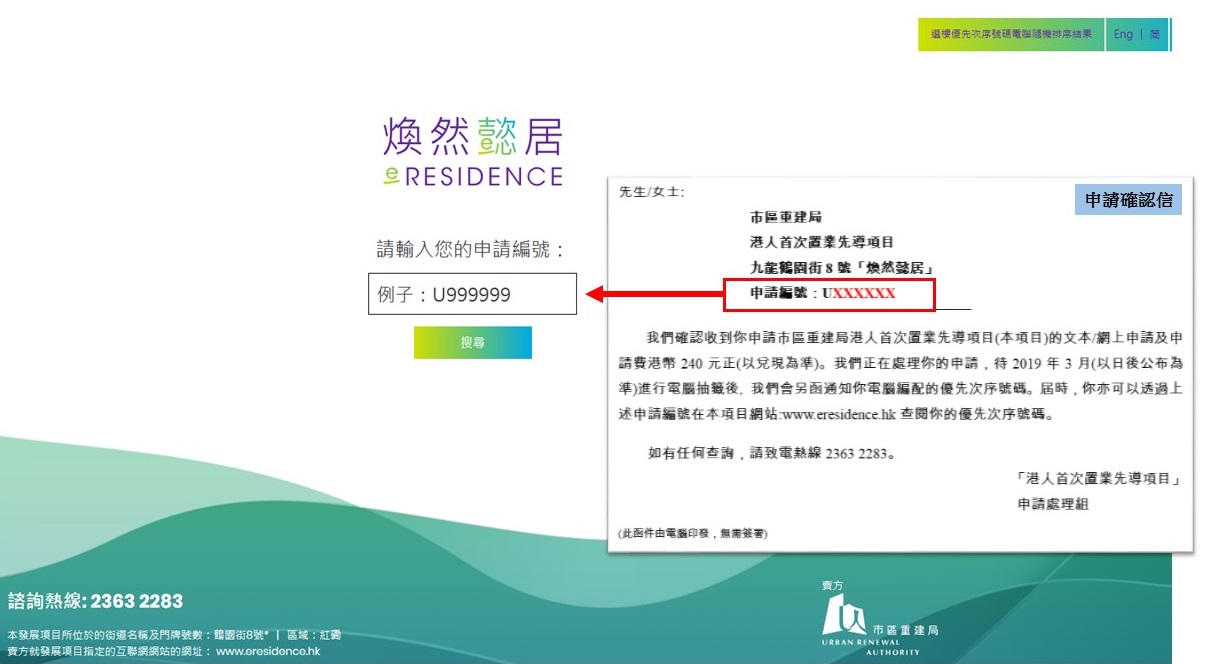Switch to Simplified Chinese 簡

[x=1154, y=34]
